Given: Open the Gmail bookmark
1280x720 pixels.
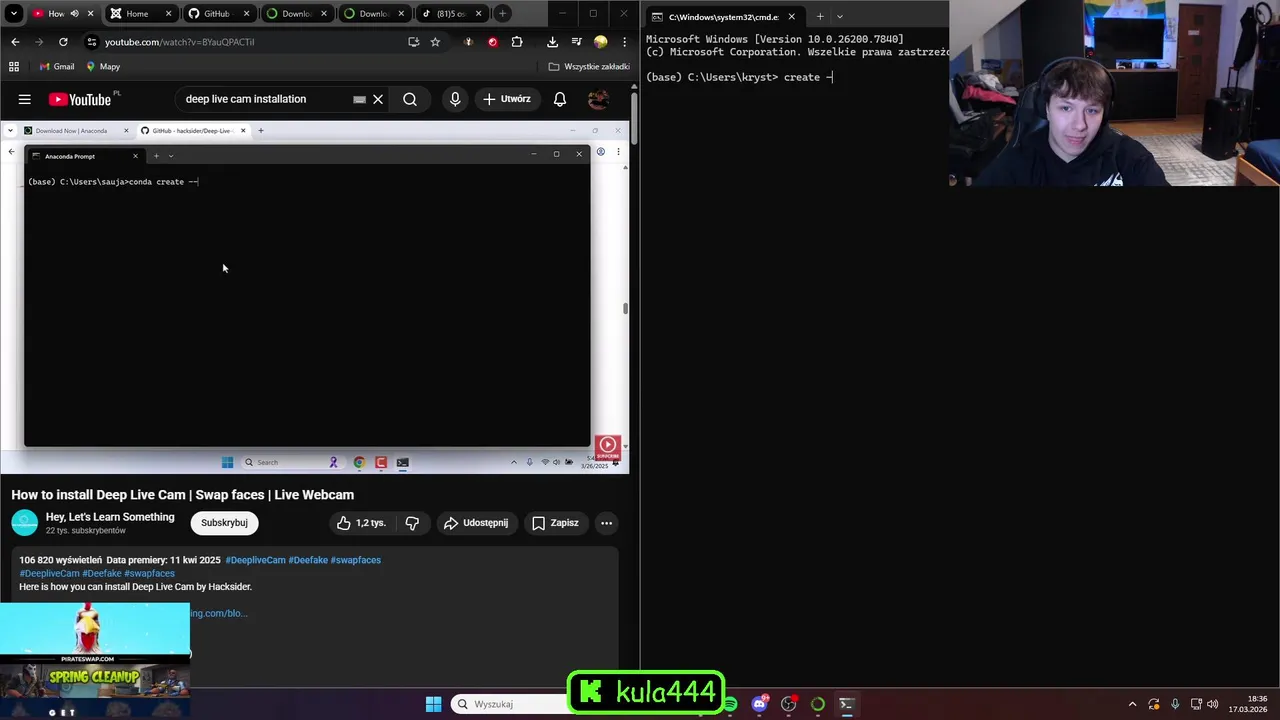Looking at the screenshot, I should [57, 67].
